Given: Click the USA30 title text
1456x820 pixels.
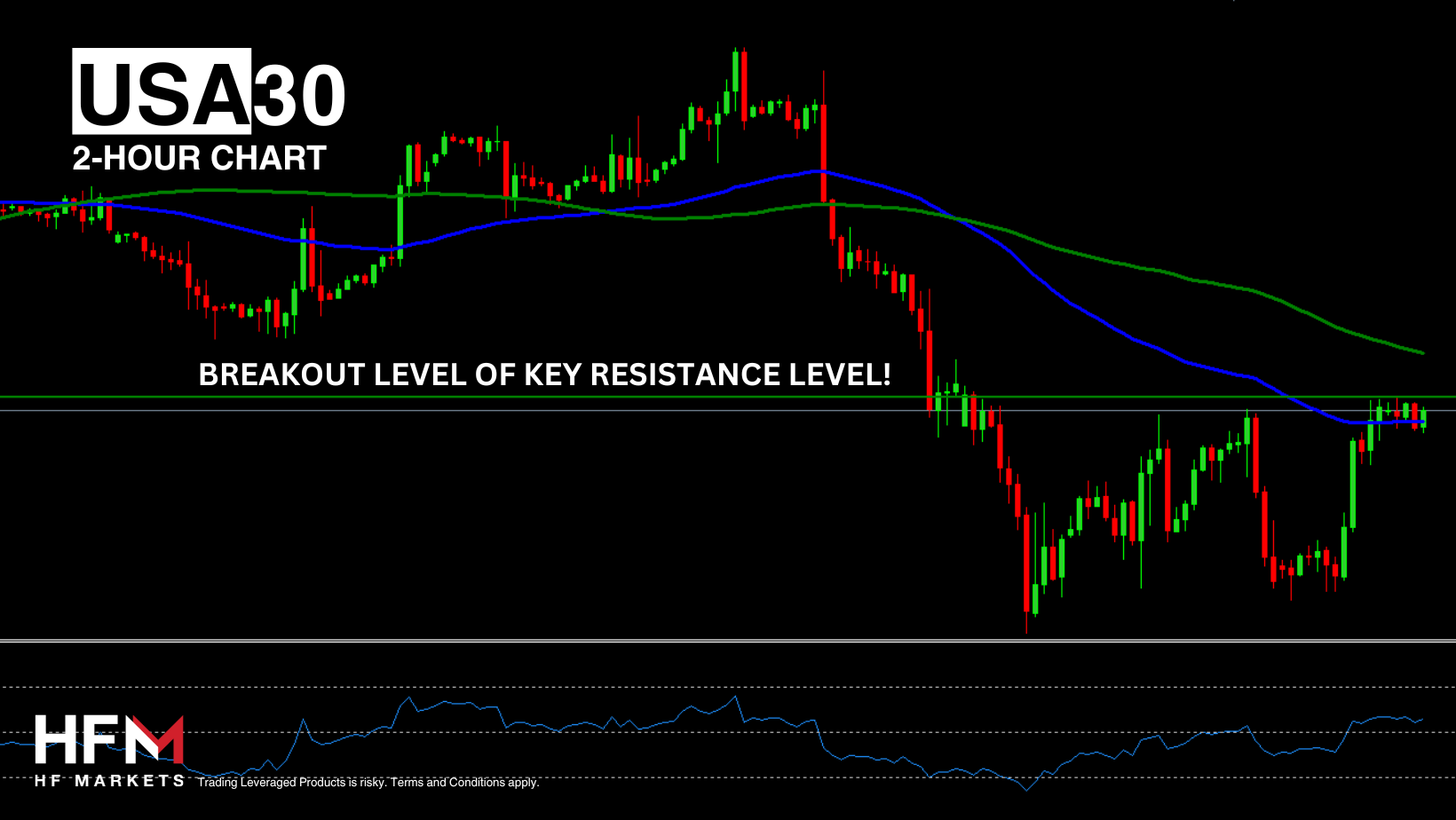Looking at the screenshot, I should click(210, 92).
